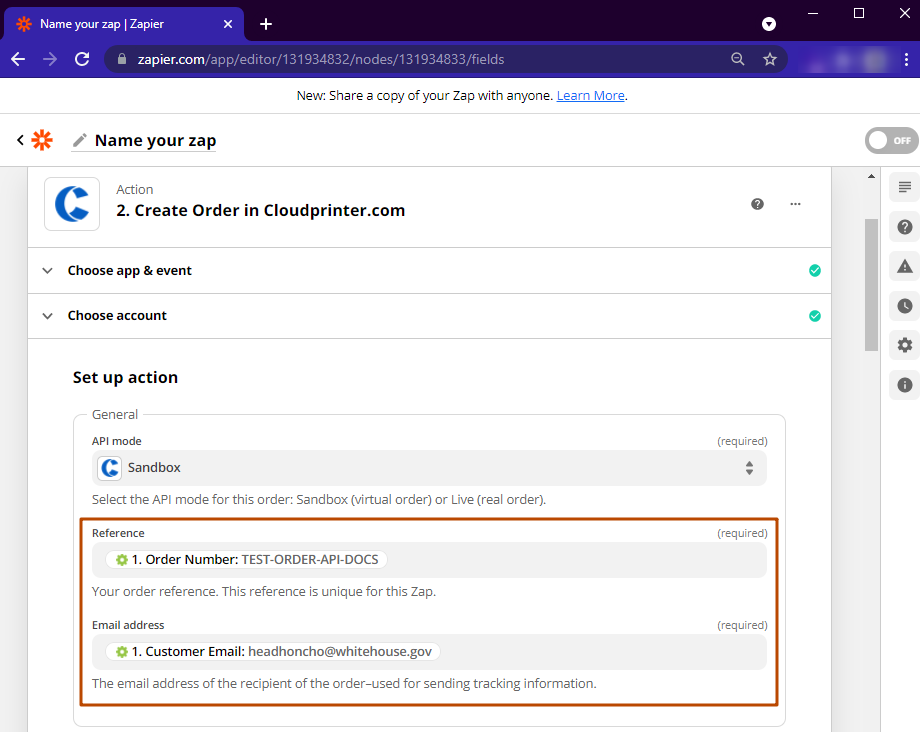
Task: Open the step three-dot options menu
Action: [795, 204]
